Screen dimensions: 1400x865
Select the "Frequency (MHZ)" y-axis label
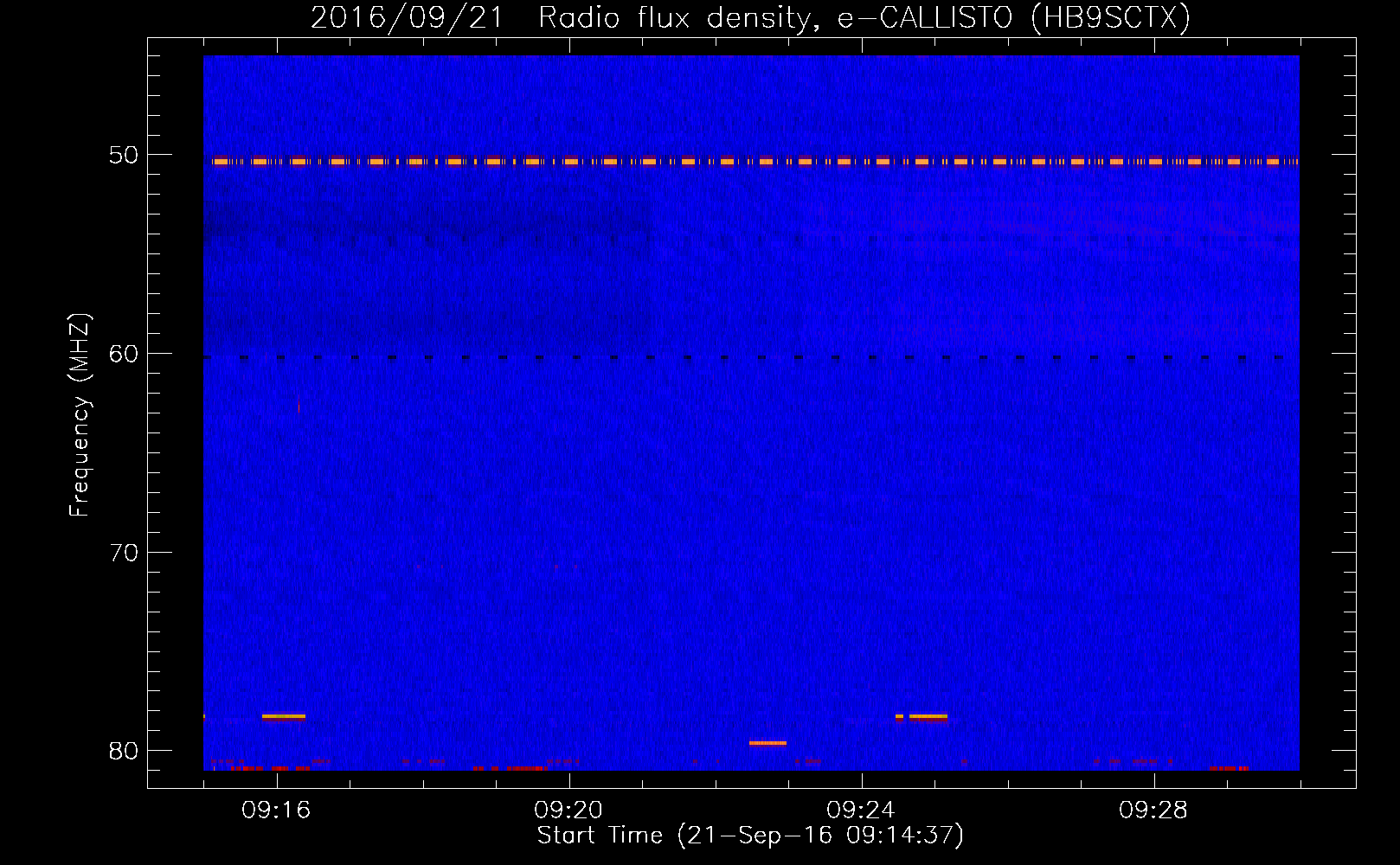pyautogui.click(x=80, y=415)
